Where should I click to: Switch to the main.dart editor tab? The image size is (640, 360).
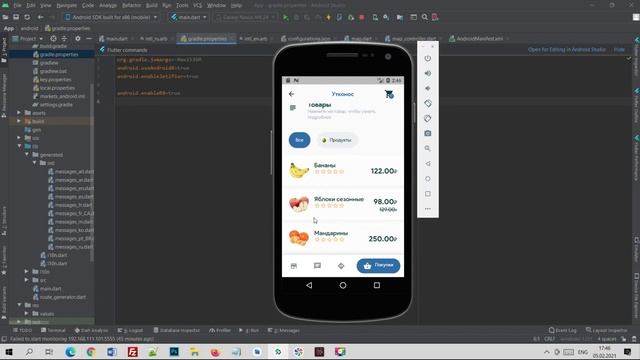coord(116,39)
